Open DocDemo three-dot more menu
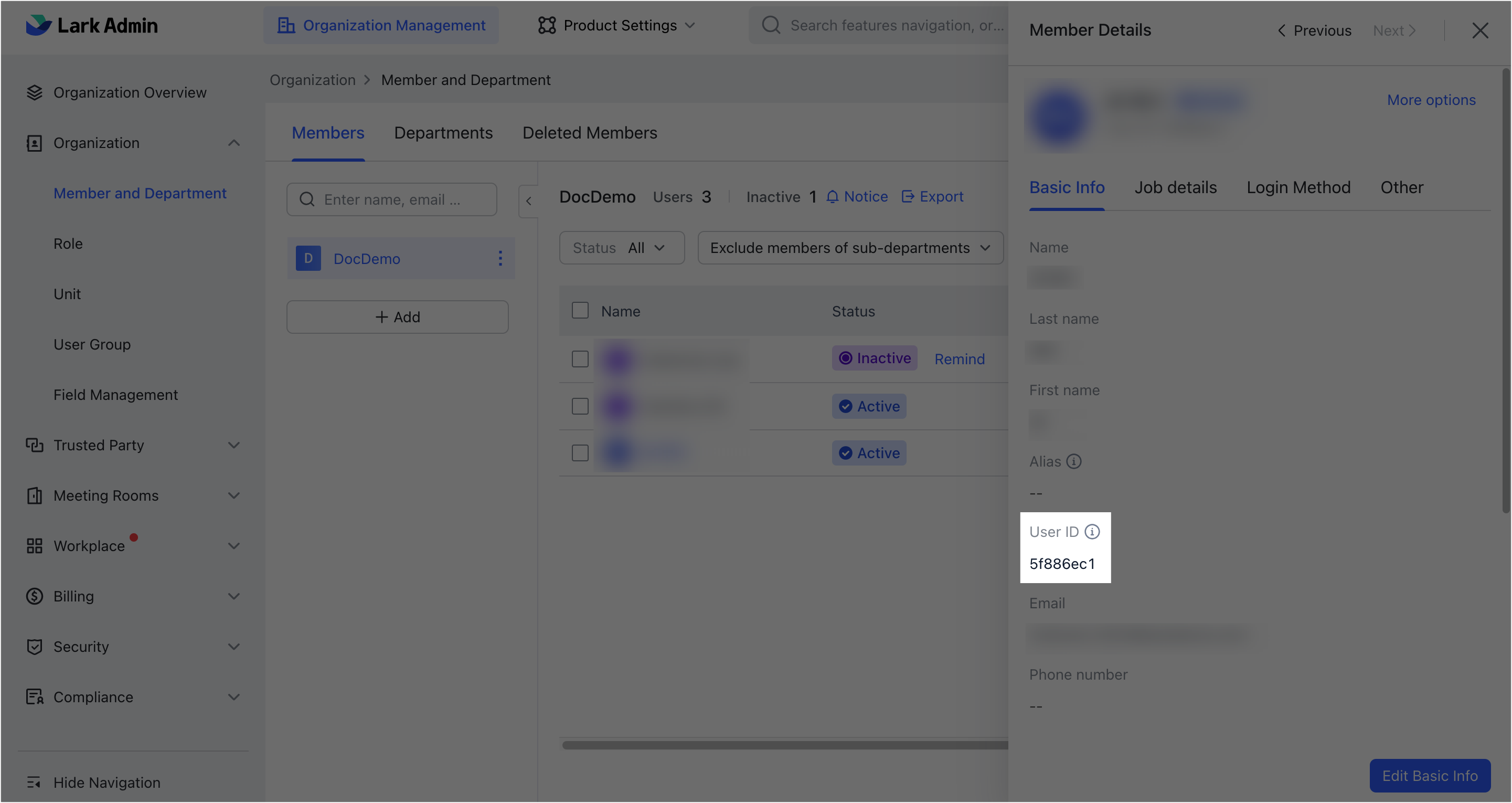This screenshot has height=803, width=1512. [x=500, y=258]
